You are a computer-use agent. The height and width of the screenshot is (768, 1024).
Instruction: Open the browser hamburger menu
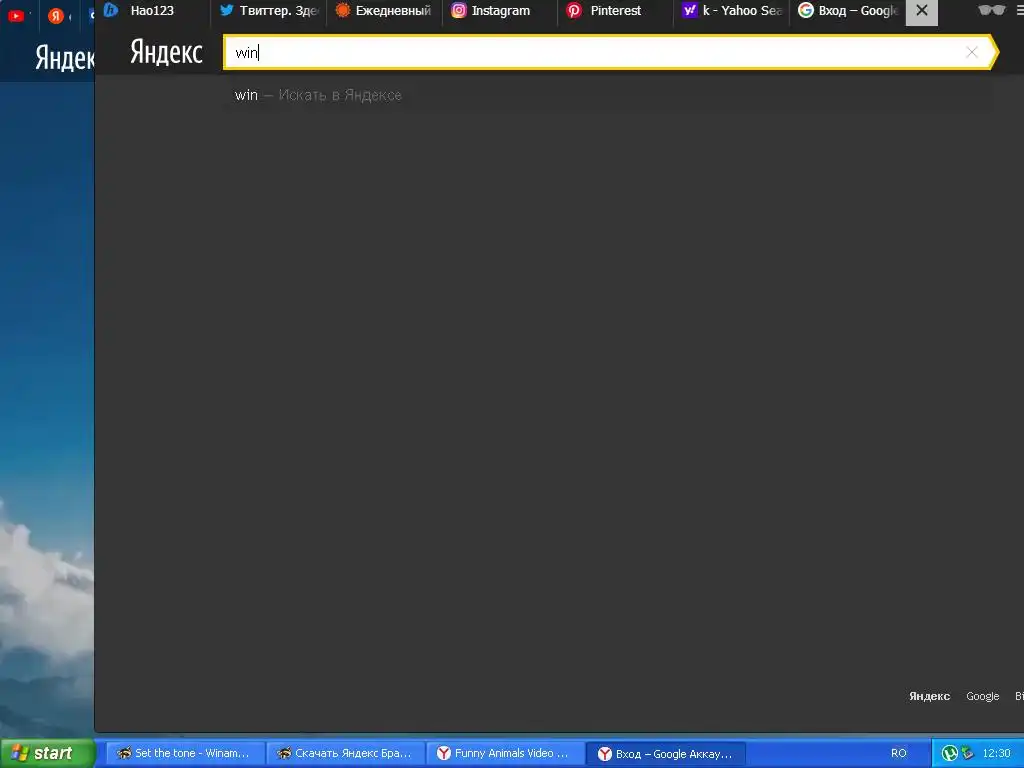click(x=1019, y=10)
